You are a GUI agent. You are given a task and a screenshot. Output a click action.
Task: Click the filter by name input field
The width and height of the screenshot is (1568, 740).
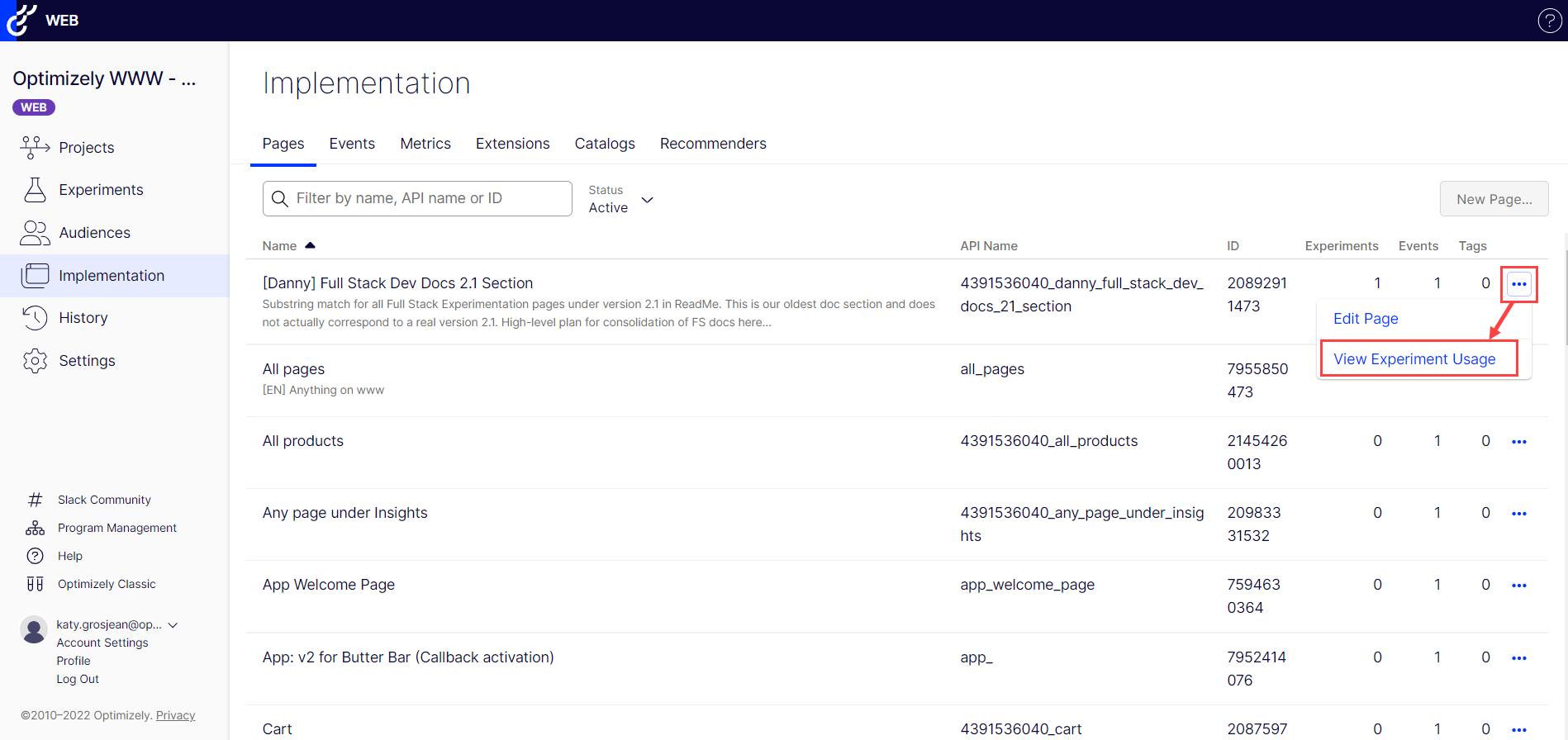[417, 199]
